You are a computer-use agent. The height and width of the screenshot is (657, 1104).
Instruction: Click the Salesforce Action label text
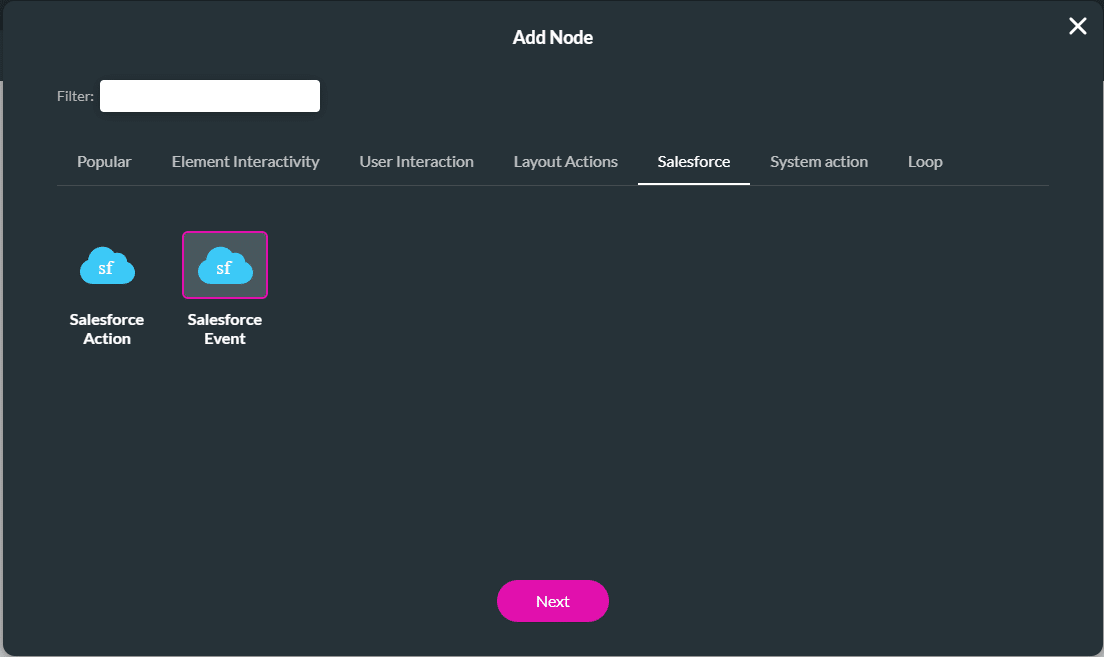[107, 329]
